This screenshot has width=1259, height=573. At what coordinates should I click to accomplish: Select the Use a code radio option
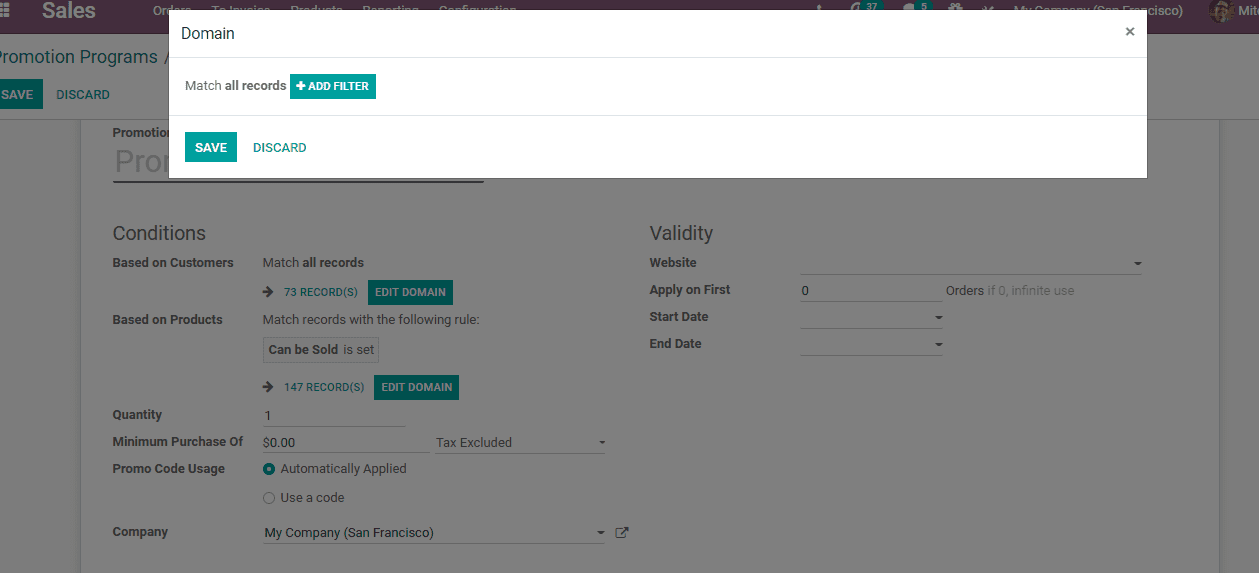coord(269,498)
